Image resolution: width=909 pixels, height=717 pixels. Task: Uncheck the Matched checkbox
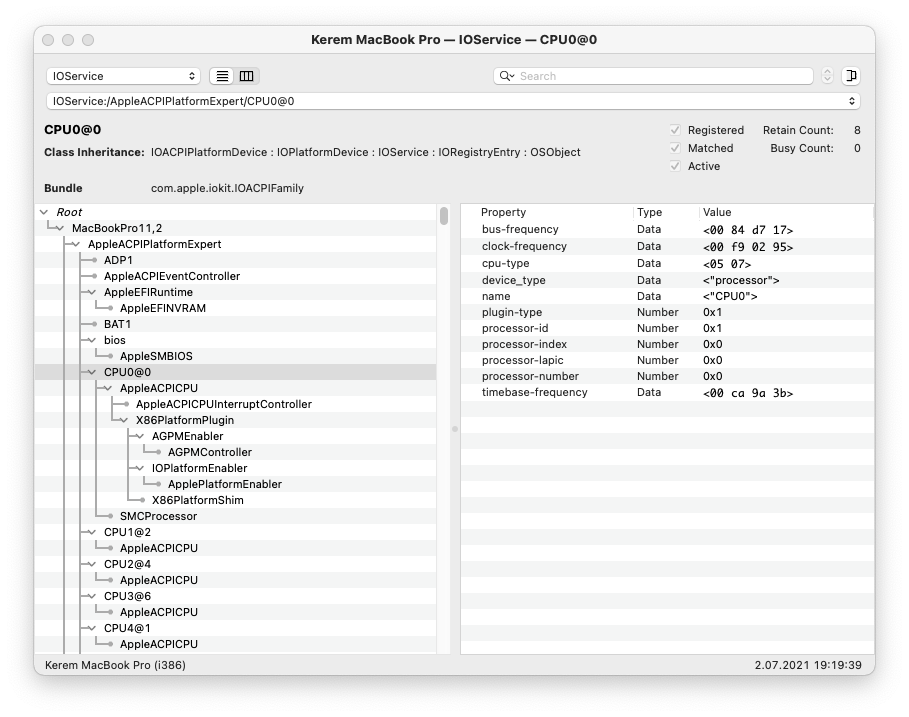pos(677,148)
